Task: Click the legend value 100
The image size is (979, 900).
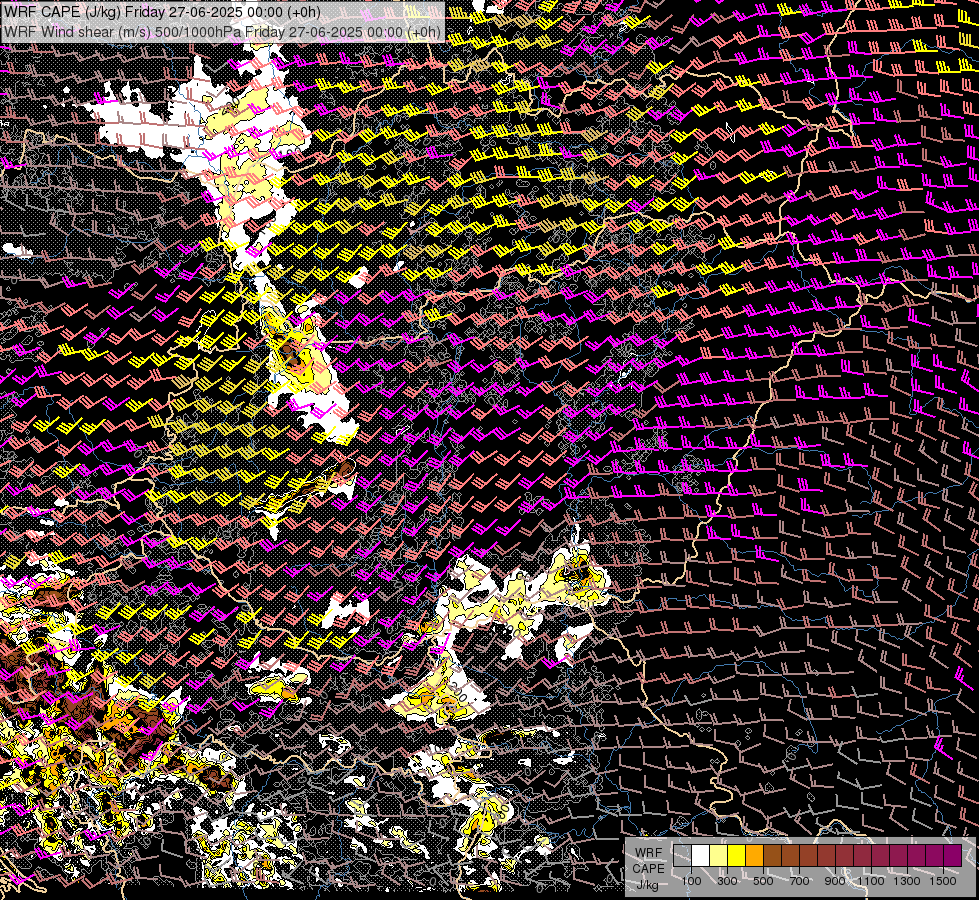Action: 691,881
